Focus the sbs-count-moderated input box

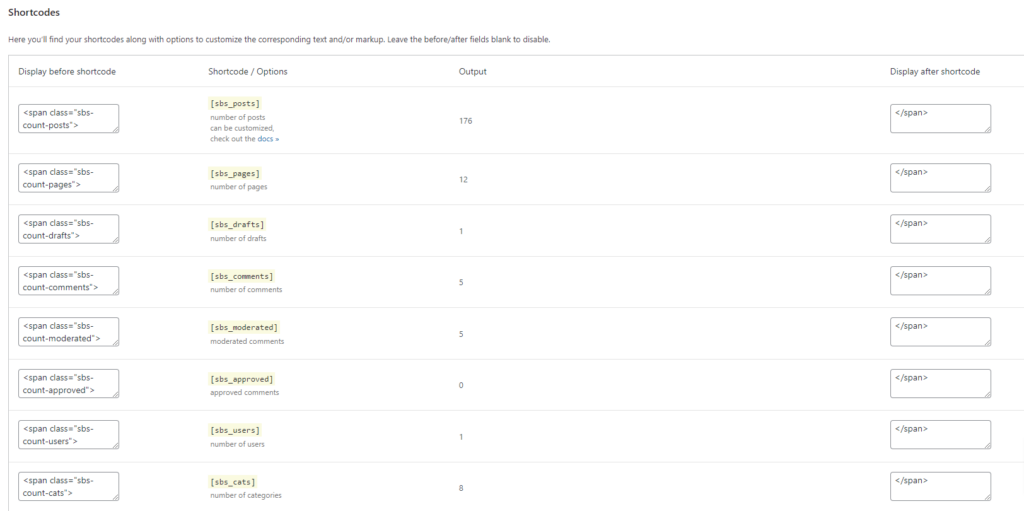click(68, 332)
